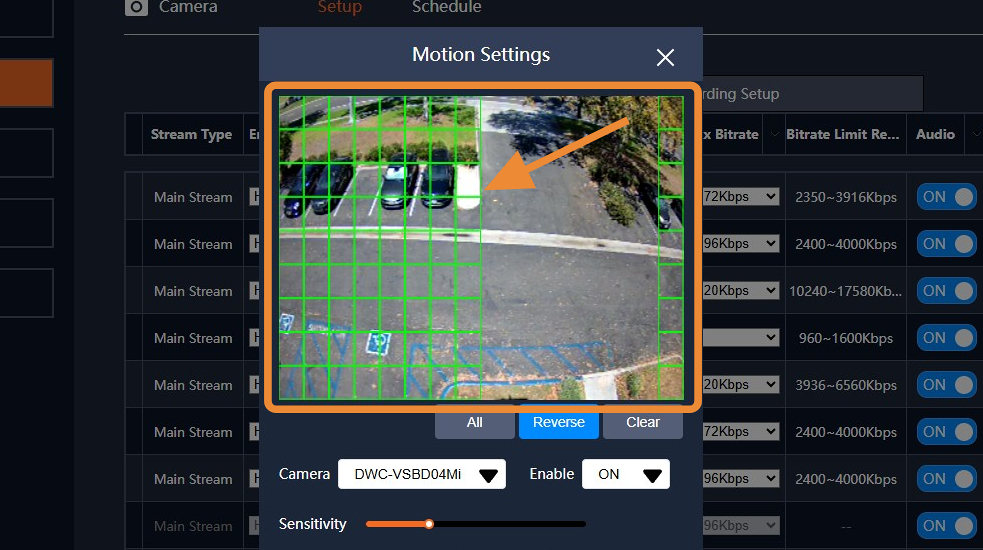Open the Camera dropdown DWC-VSBD04Mi
The image size is (983, 550).
point(421,474)
